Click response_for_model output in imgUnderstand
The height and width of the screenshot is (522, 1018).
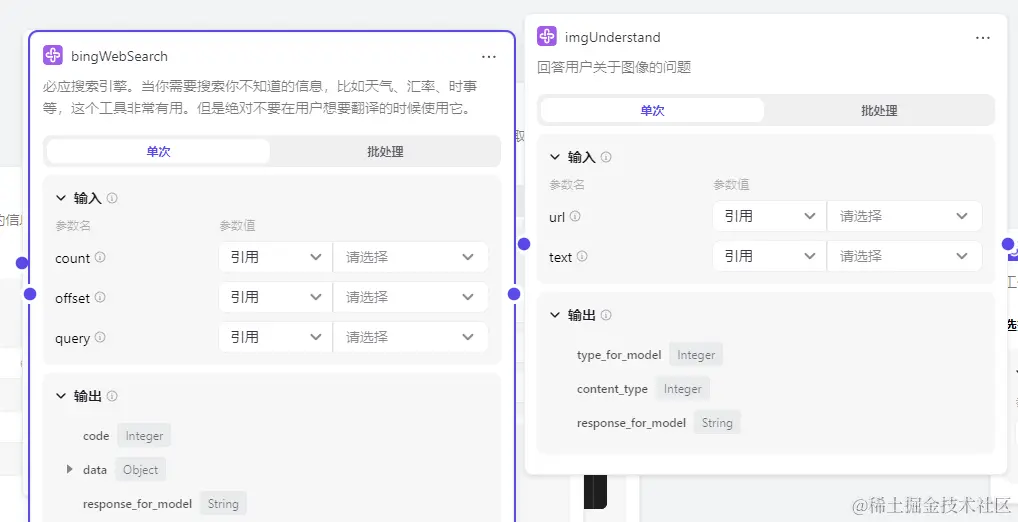coord(631,423)
